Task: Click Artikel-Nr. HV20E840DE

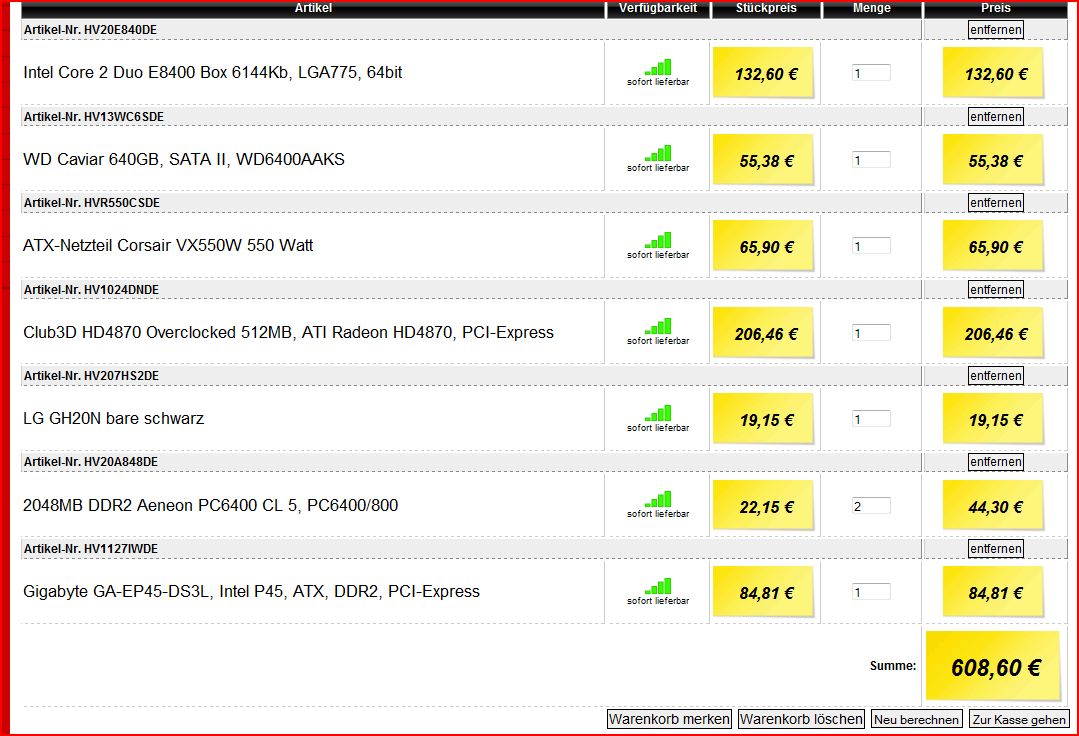Action: 90,30
